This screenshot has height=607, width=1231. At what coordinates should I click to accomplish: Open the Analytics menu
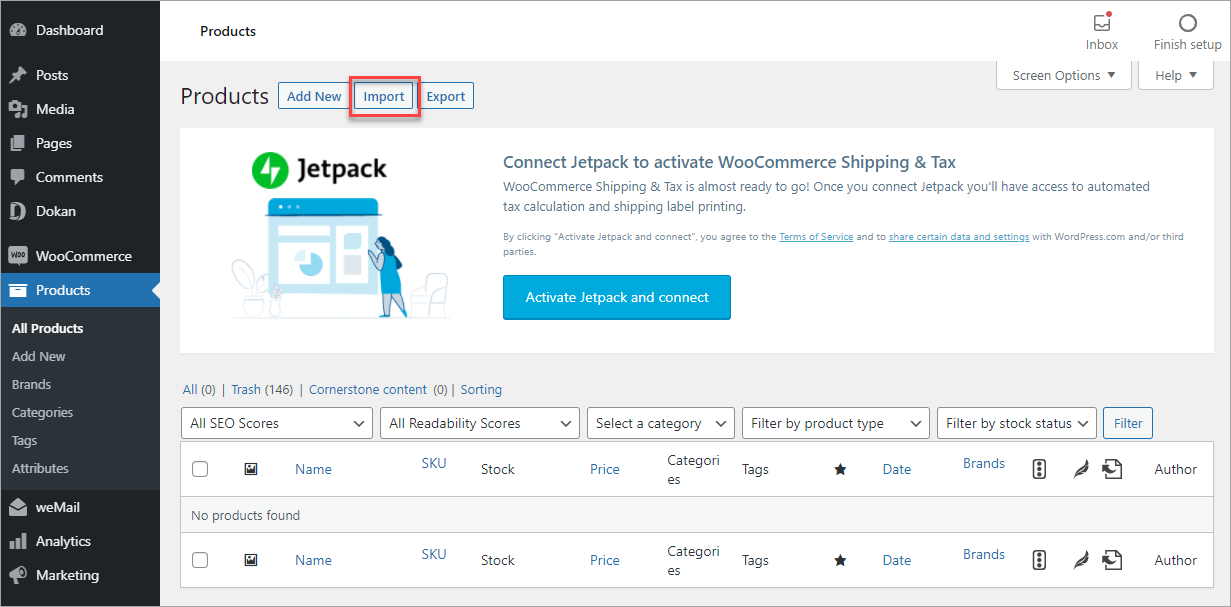point(80,541)
